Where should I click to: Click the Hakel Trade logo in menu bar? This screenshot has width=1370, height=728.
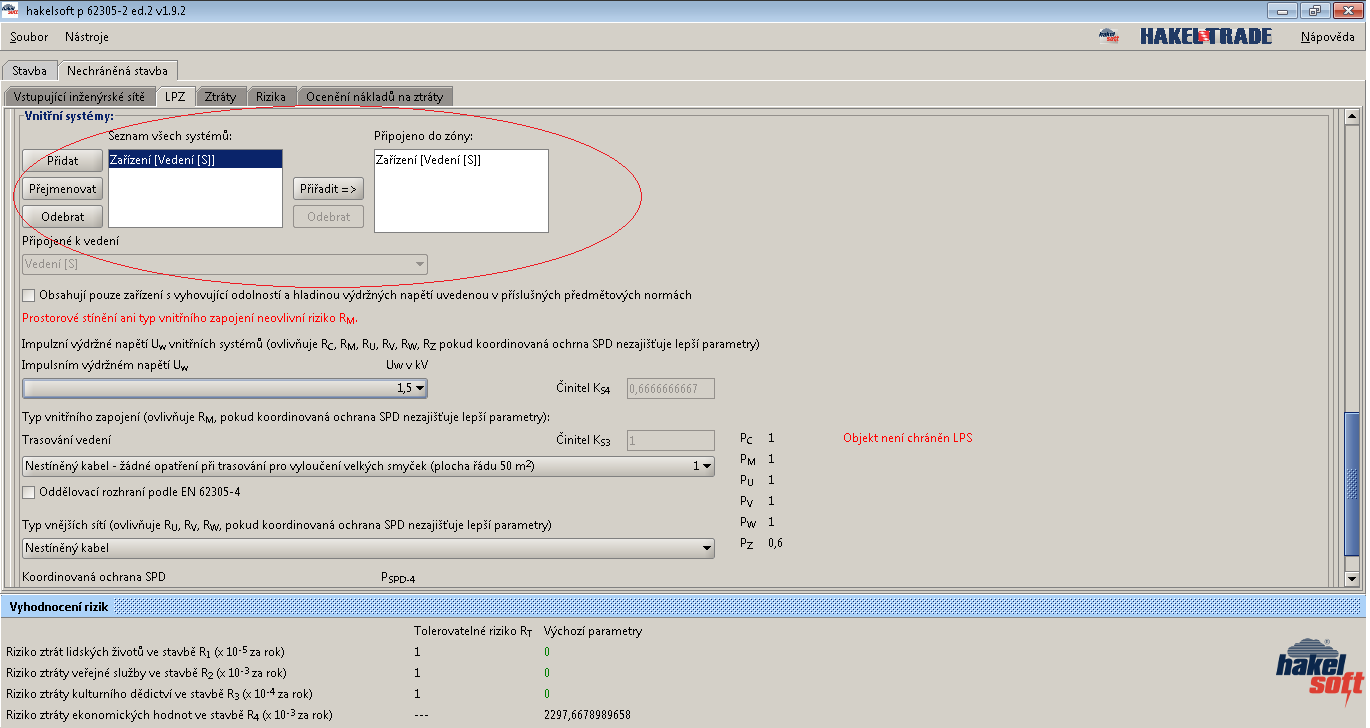tap(1206, 37)
